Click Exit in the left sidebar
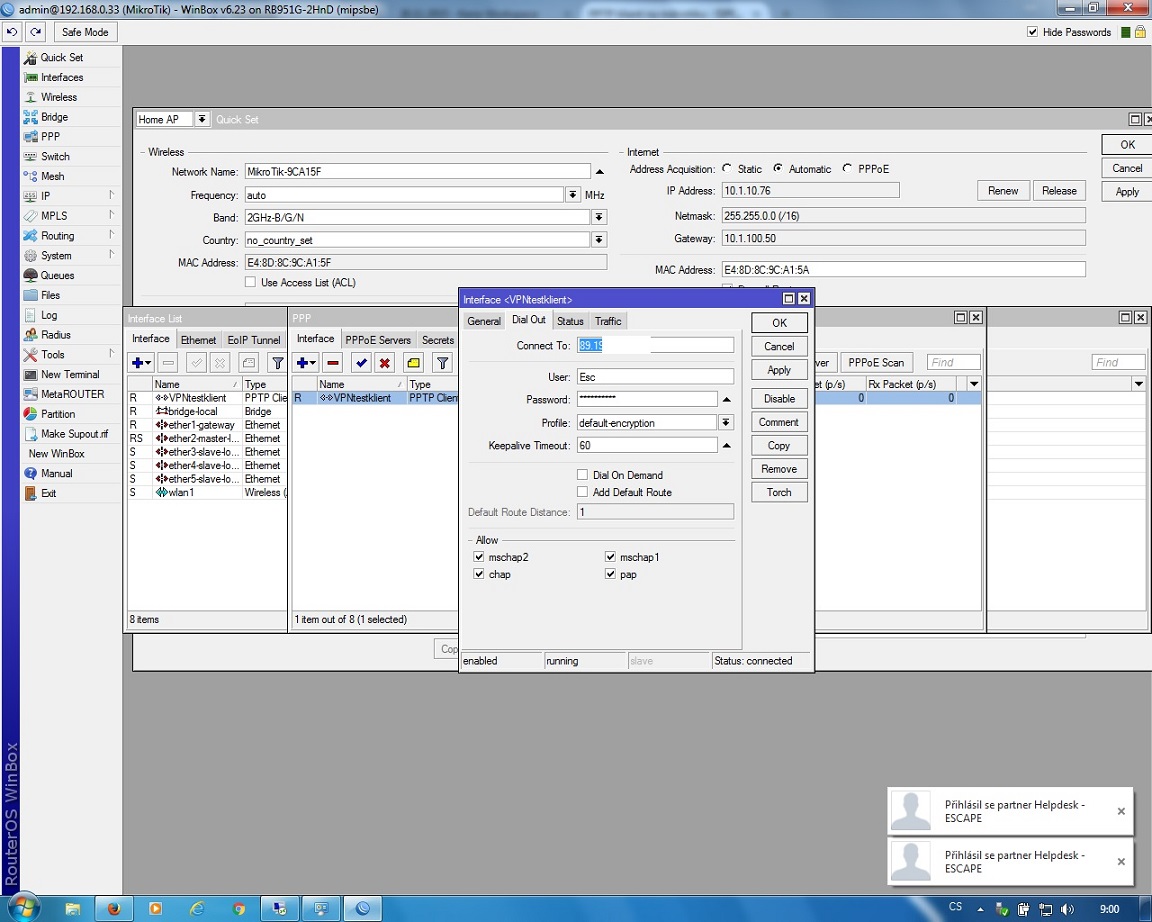 tap(48, 494)
